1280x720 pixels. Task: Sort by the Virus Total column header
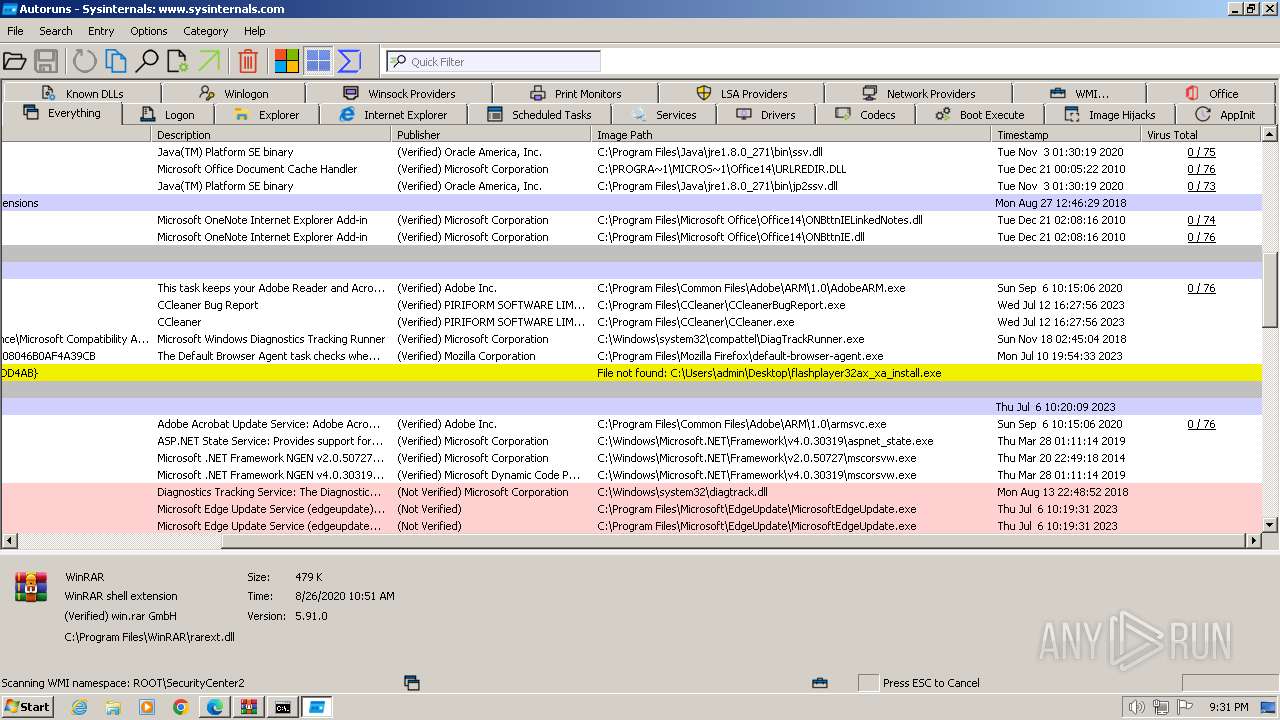click(1201, 134)
